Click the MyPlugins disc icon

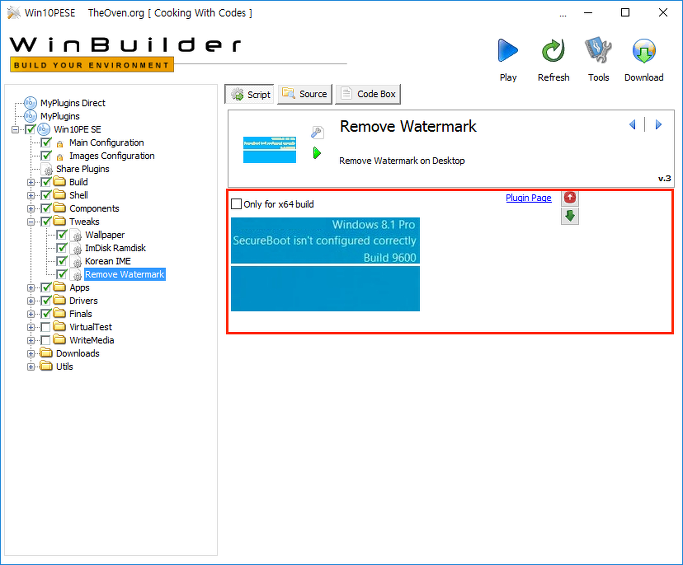pos(30,116)
